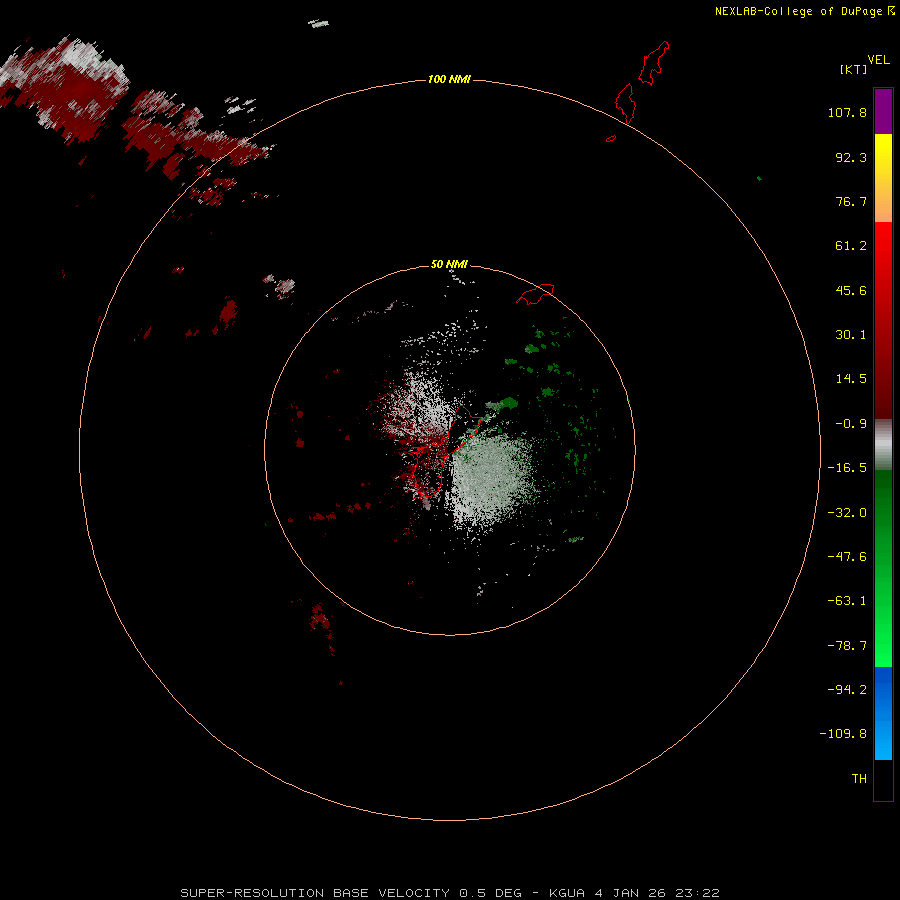Click the -47.6 velocity scale value

(847, 557)
